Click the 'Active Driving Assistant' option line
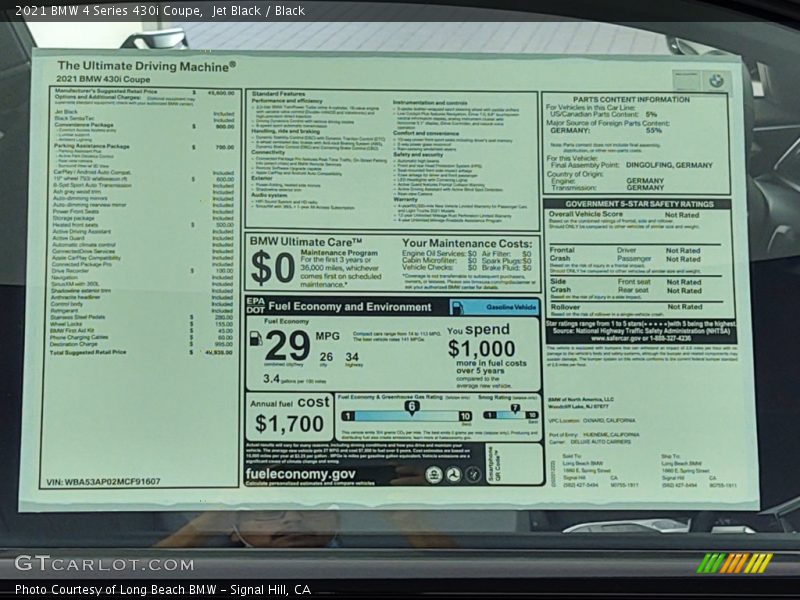Image resolution: width=800 pixels, height=600 pixels. pyautogui.click(x=143, y=231)
